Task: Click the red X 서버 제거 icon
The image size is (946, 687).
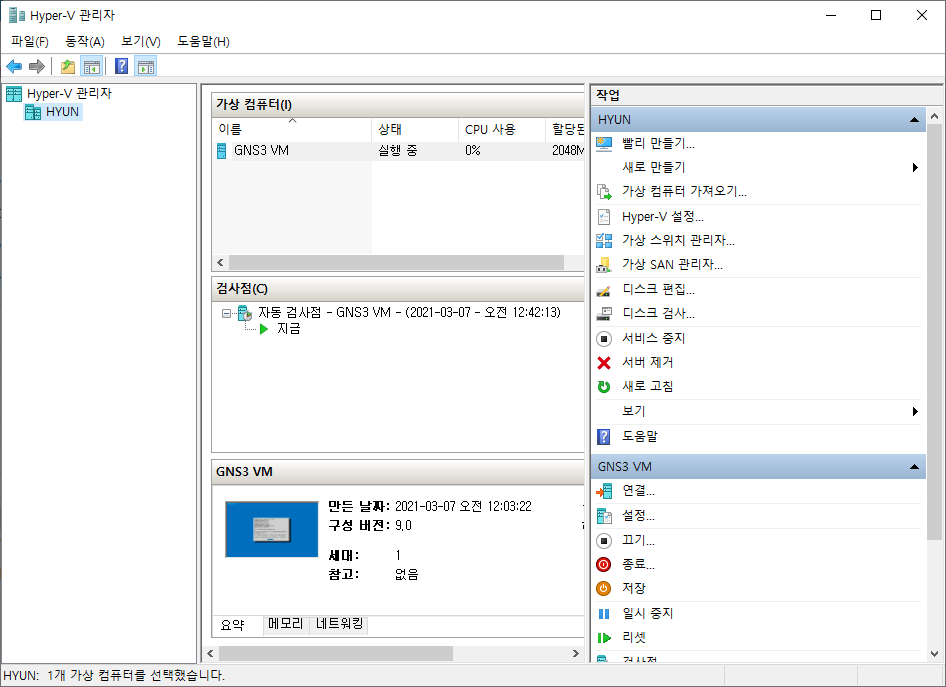Action: 604,362
